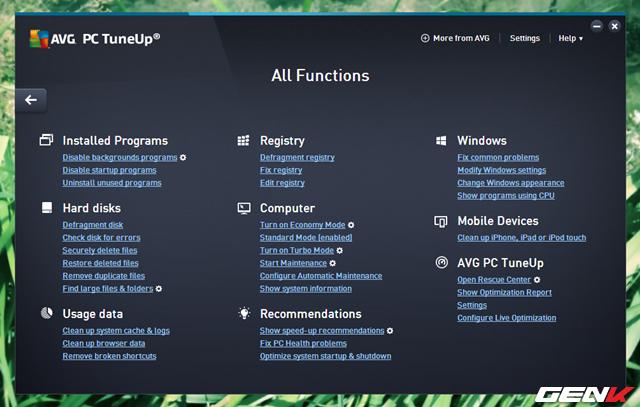Image resolution: width=640 pixels, height=407 pixels.
Task: Click Show Optimization Report link
Action: [504, 292]
